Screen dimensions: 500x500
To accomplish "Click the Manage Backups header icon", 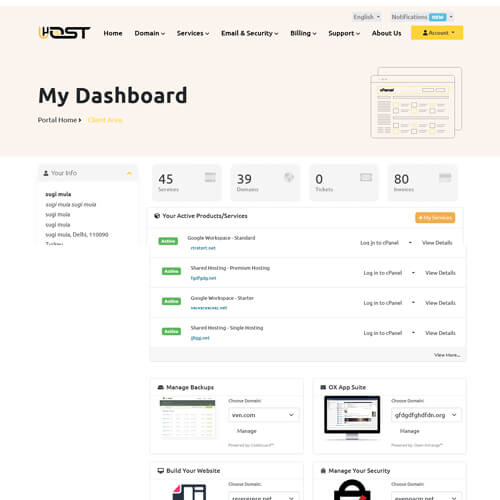I will point(161,387).
